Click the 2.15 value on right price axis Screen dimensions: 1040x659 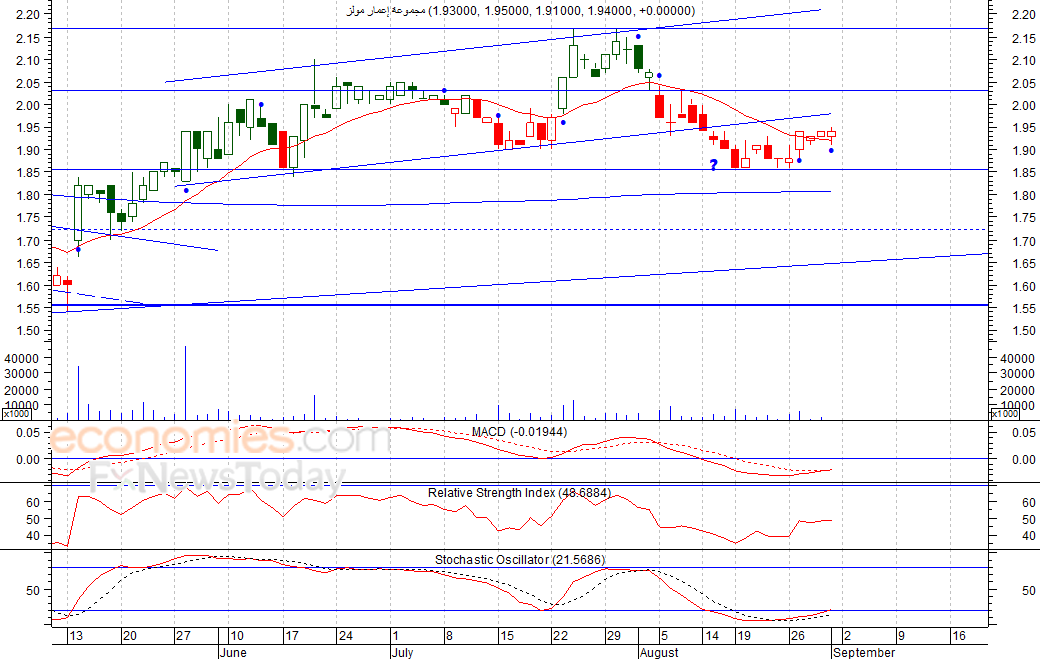pos(1024,39)
